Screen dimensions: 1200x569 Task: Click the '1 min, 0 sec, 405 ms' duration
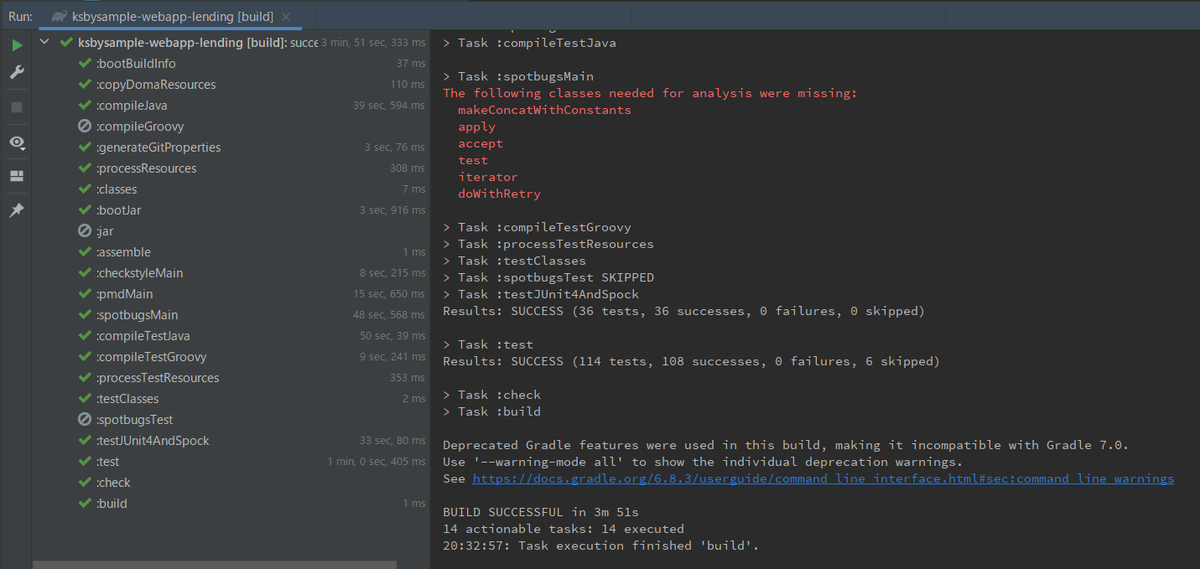(376, 462)
